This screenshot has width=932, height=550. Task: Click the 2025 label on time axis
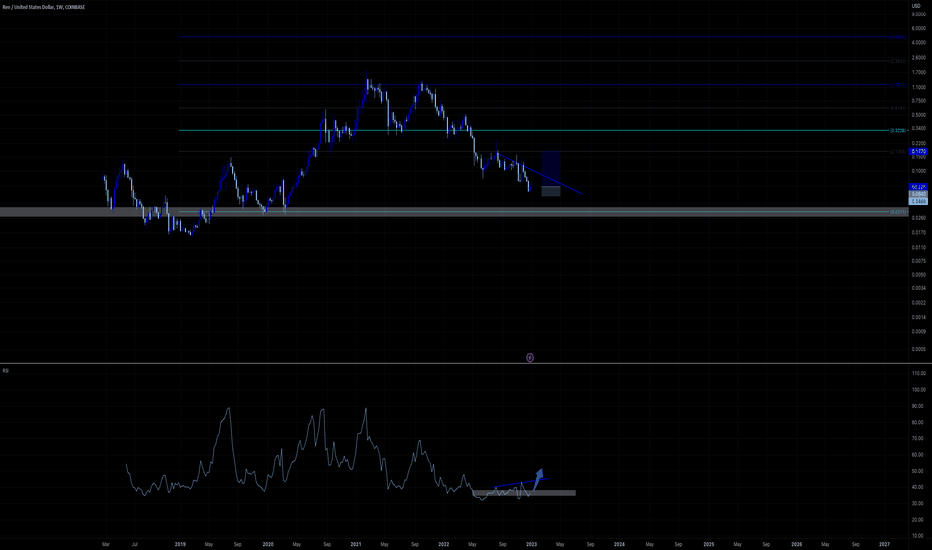pyautogui.click(x=709, y=544)
